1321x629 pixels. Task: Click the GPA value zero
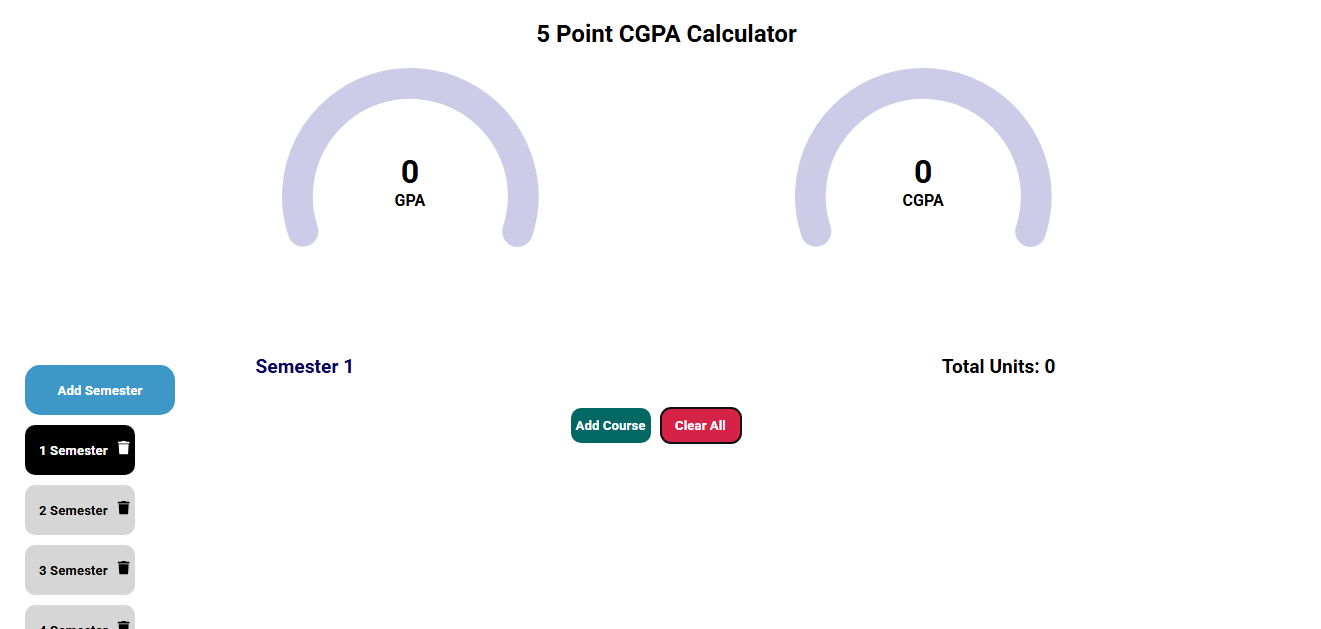click(410, 172)
